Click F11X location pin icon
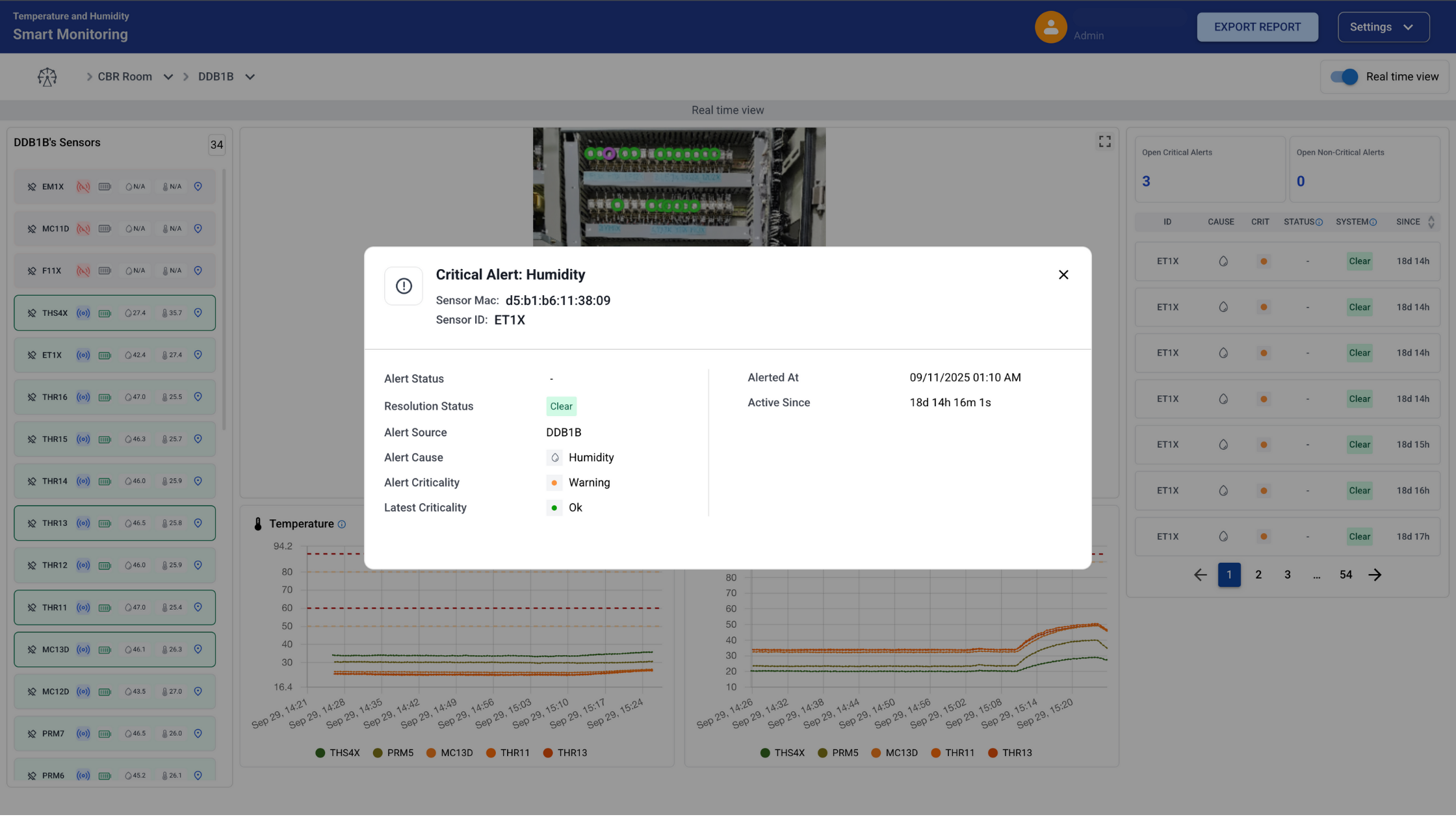Screen dimensions: 1456x819 [x=198, y=271]
